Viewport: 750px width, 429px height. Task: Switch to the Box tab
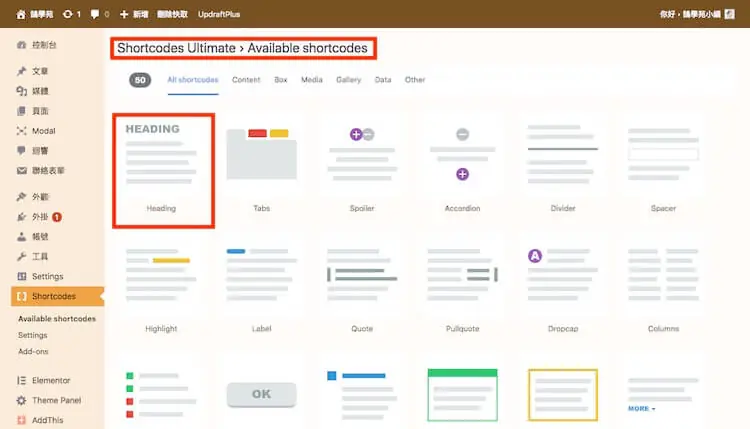pyautogui.click(x=281, y=80)
